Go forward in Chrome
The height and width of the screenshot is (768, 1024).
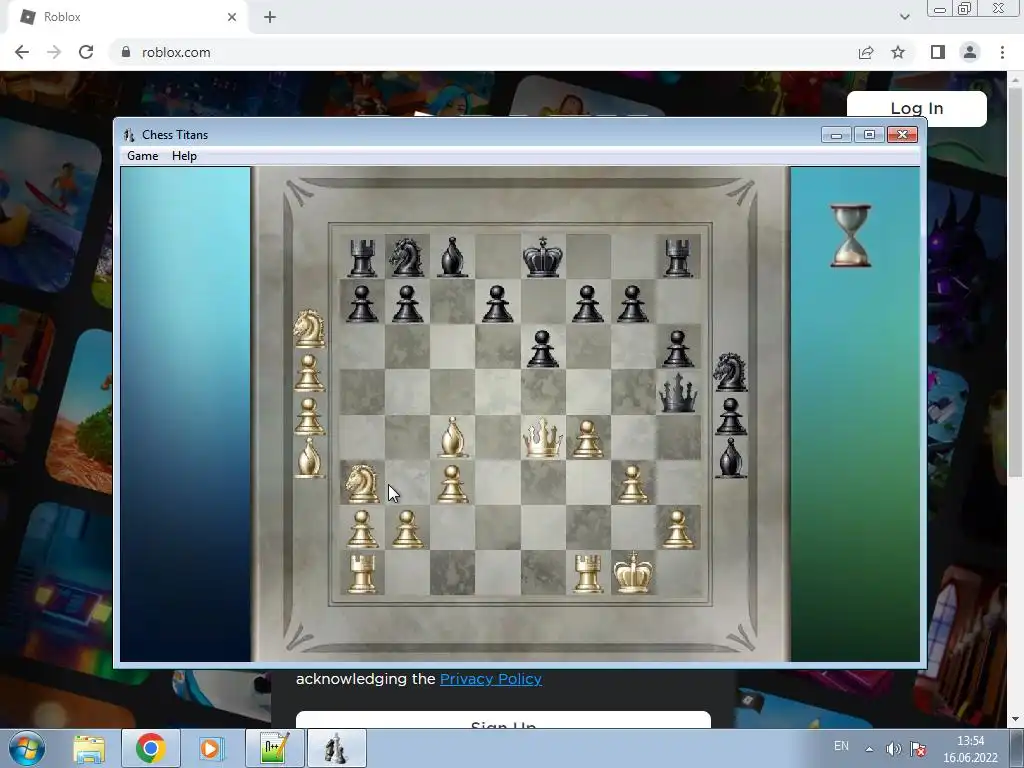[x=54, y=52]
